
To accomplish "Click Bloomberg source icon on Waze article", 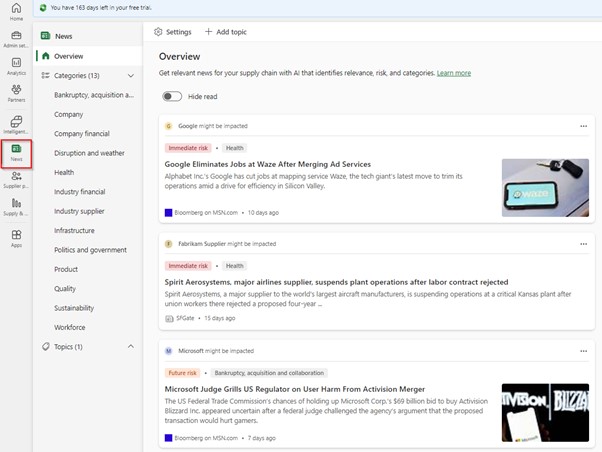I will [x=168, y=212].
